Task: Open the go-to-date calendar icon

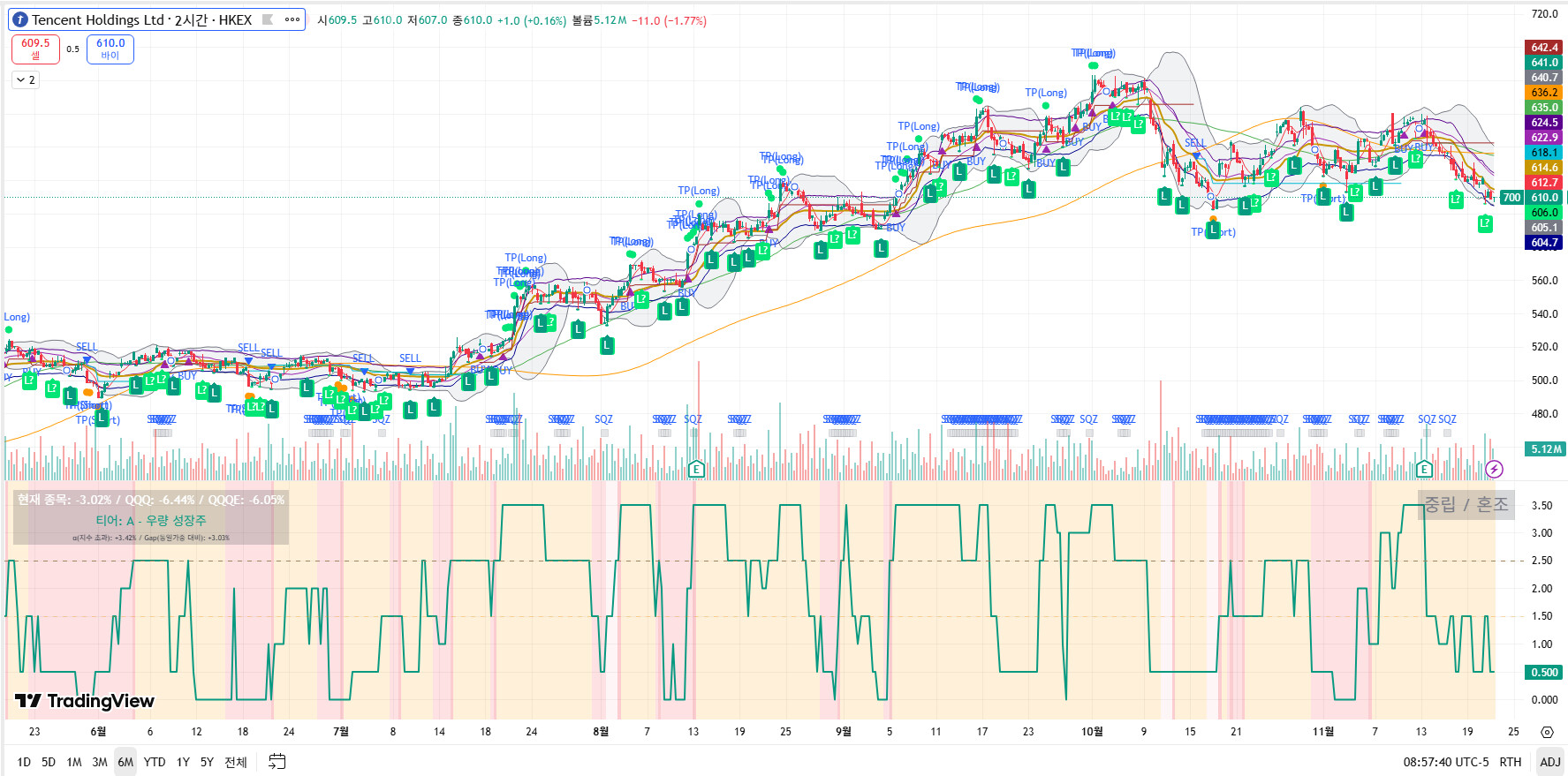Action: click(x=277, y=762)
